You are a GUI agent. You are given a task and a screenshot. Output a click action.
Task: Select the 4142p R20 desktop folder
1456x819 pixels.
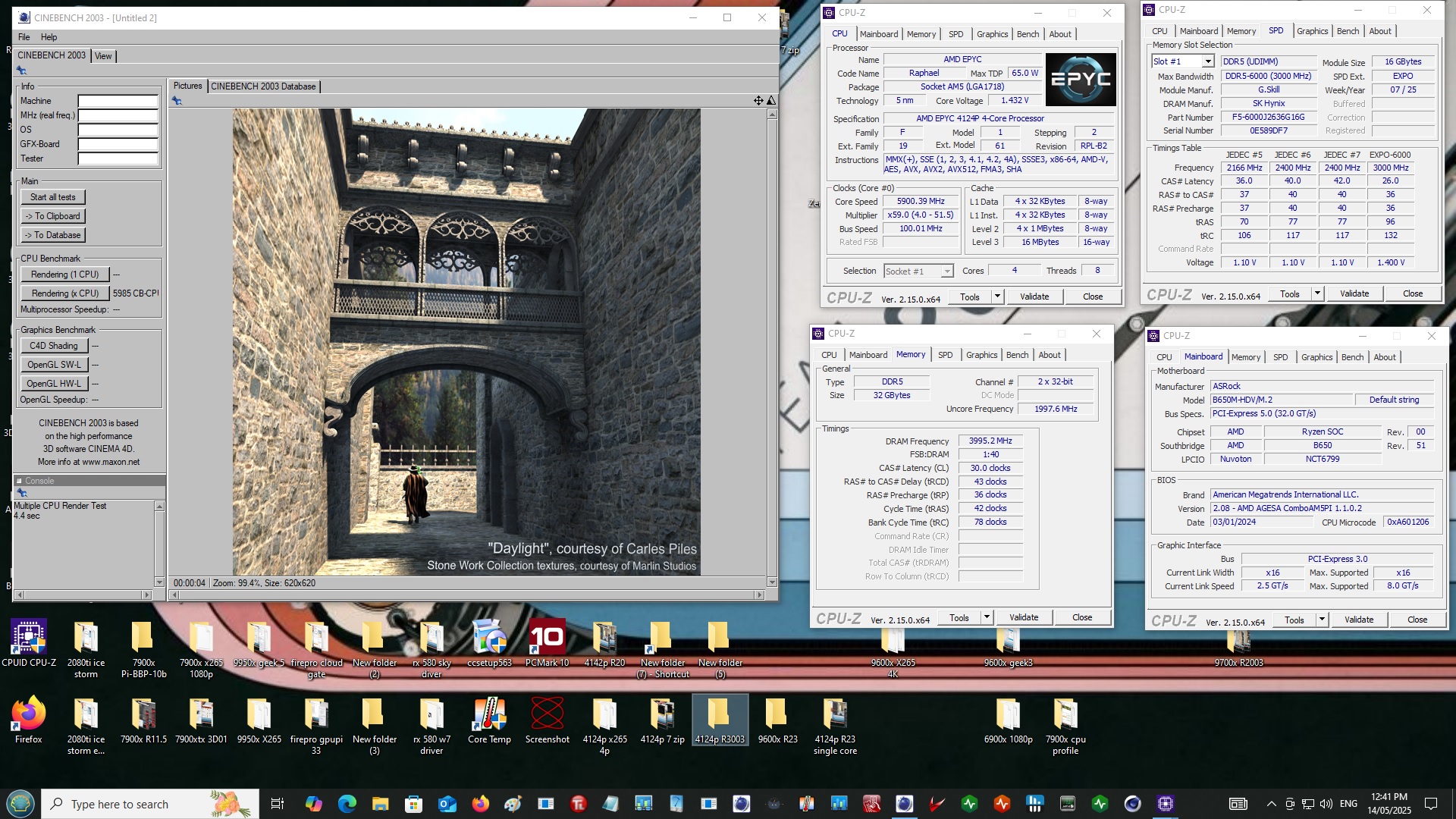[604, 644]
